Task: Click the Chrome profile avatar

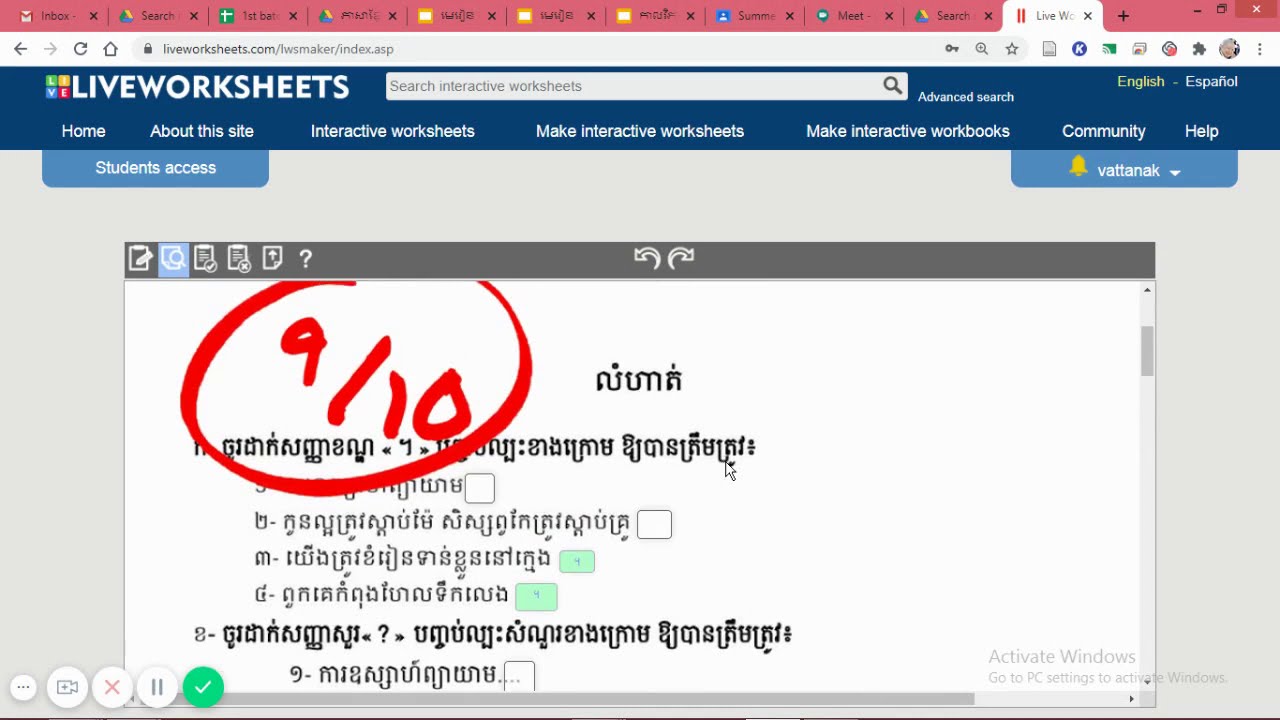Action: click(1230, 49)
